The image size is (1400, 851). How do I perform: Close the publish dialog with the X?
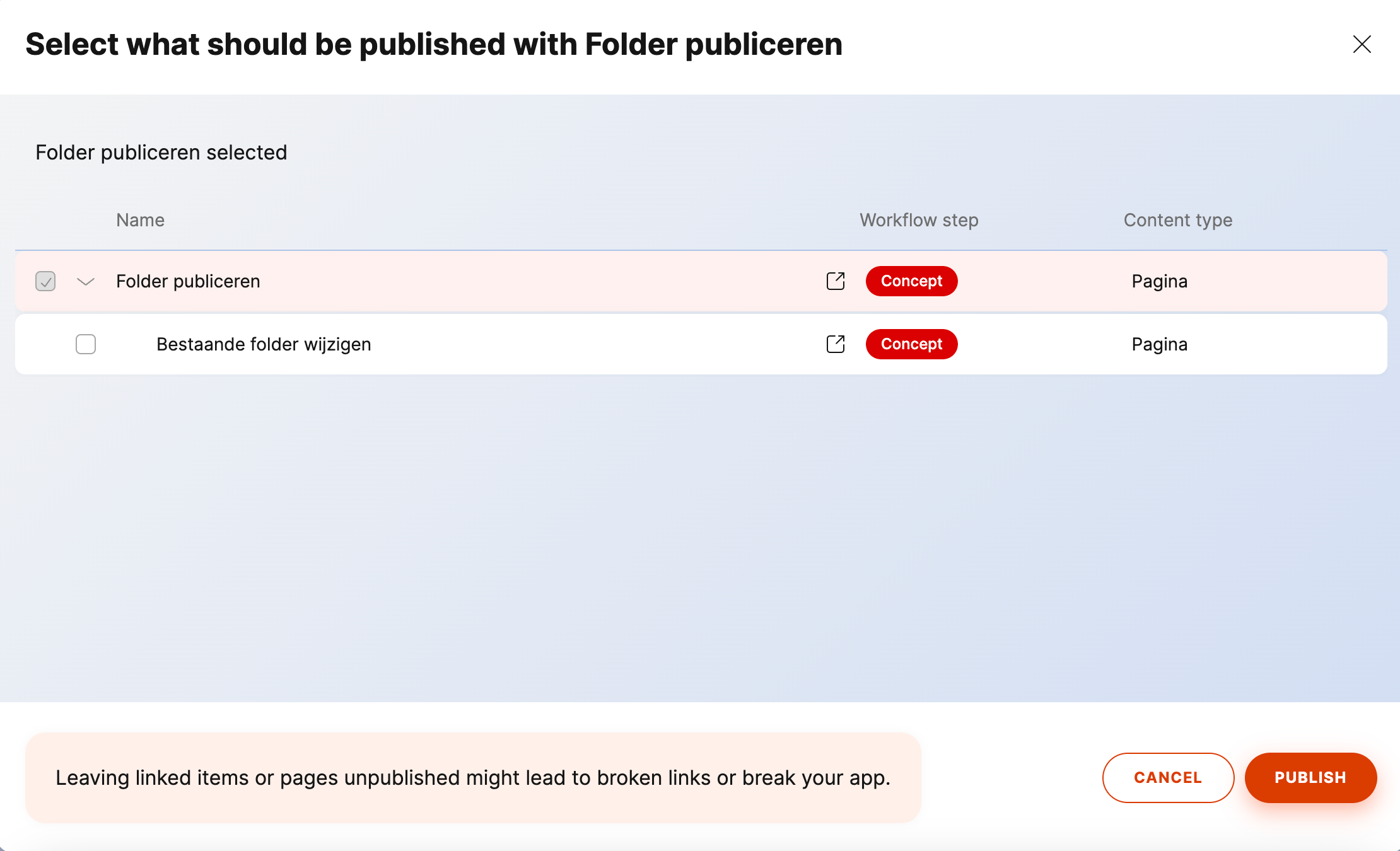click(x=1362, y=44)
